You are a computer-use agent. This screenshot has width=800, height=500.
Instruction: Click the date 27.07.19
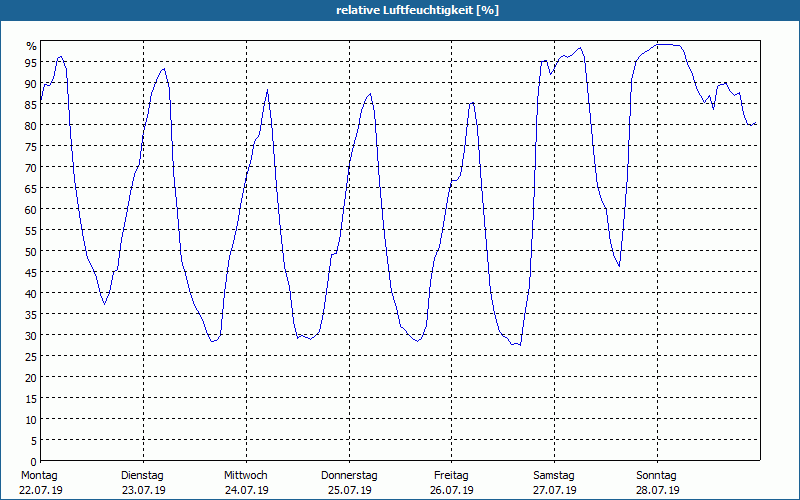[555, 490]
